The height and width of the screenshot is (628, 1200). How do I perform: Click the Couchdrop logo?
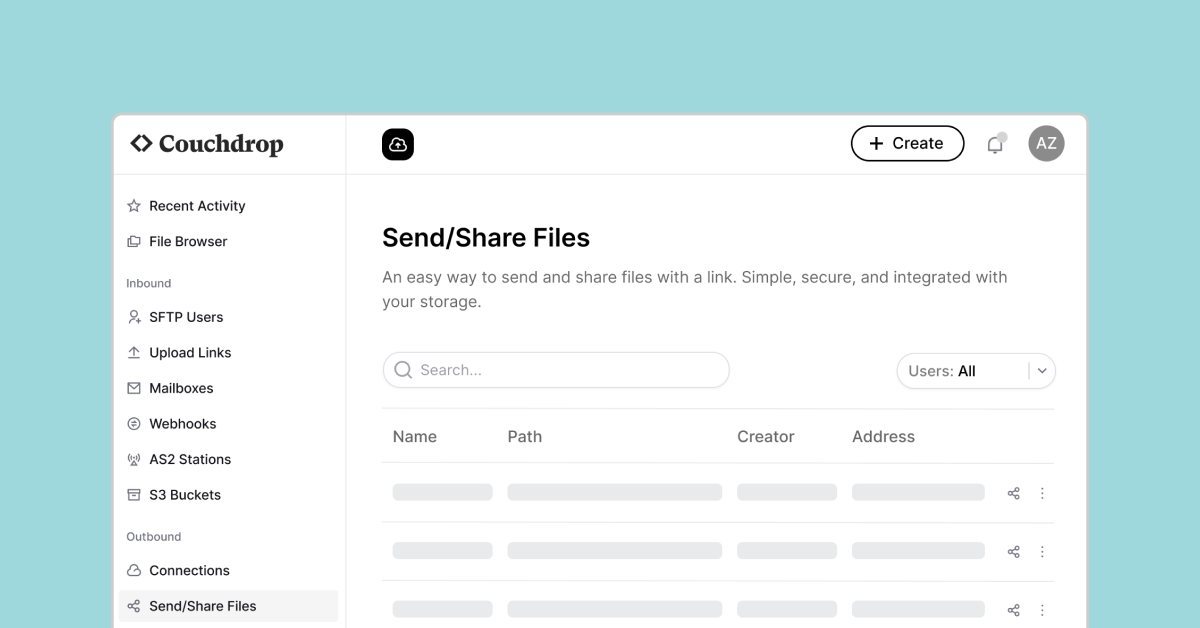point(207,144)
